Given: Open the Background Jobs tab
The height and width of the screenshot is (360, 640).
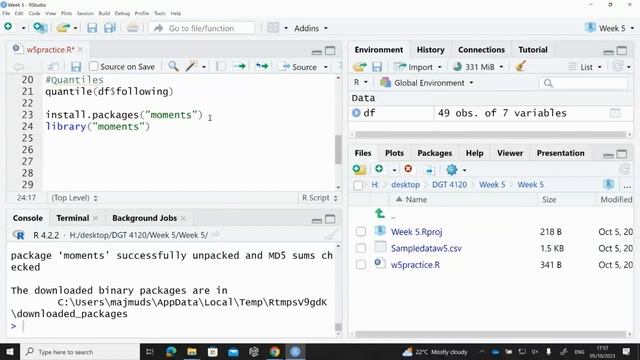Looking at the screenshot, I should click(x=144, y=218).
